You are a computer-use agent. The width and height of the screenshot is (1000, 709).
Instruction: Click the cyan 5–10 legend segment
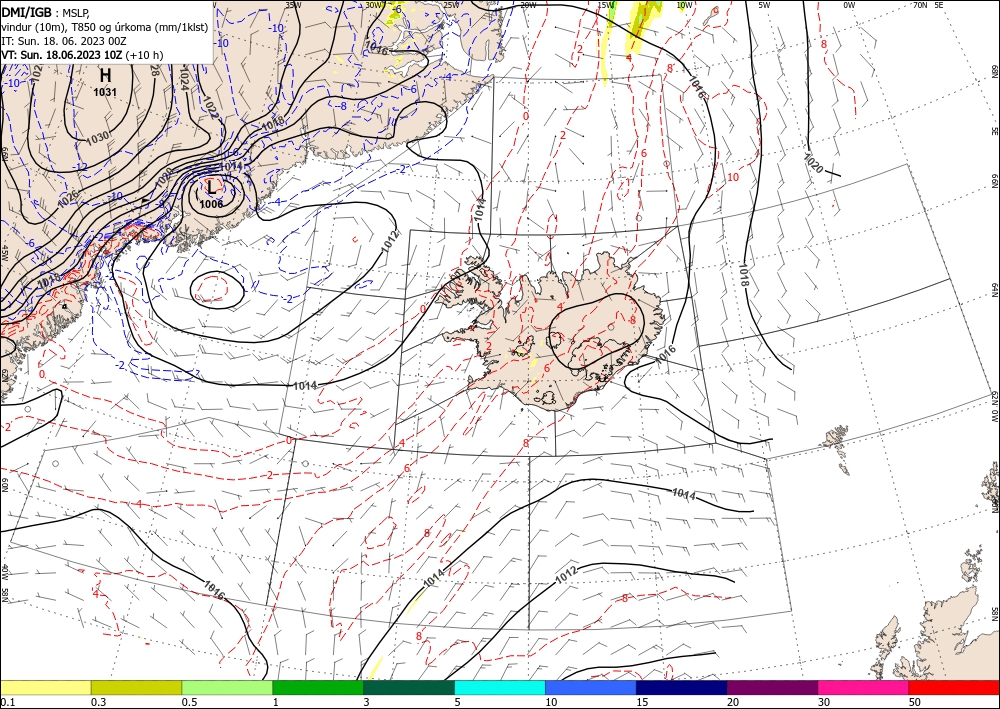point(500,687)
